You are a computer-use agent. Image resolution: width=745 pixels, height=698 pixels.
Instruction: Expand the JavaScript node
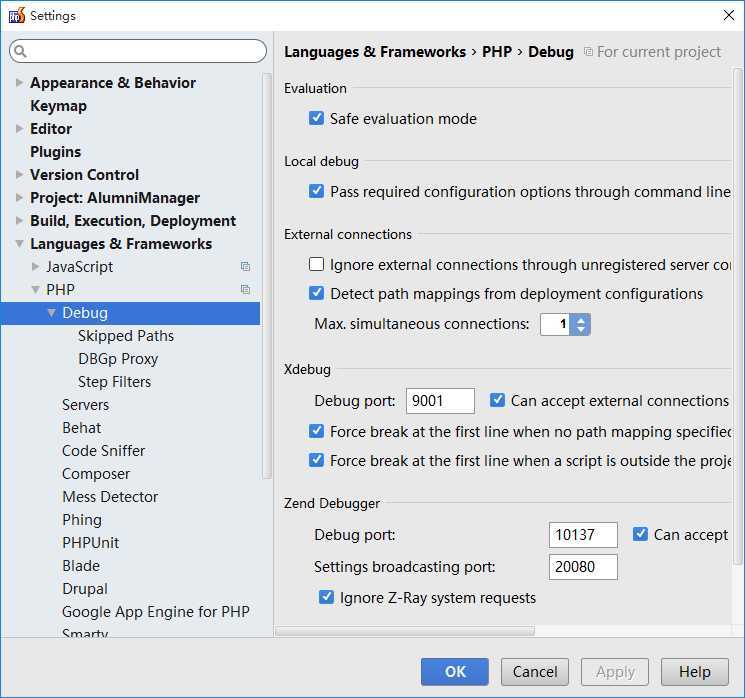click(35, 267)
